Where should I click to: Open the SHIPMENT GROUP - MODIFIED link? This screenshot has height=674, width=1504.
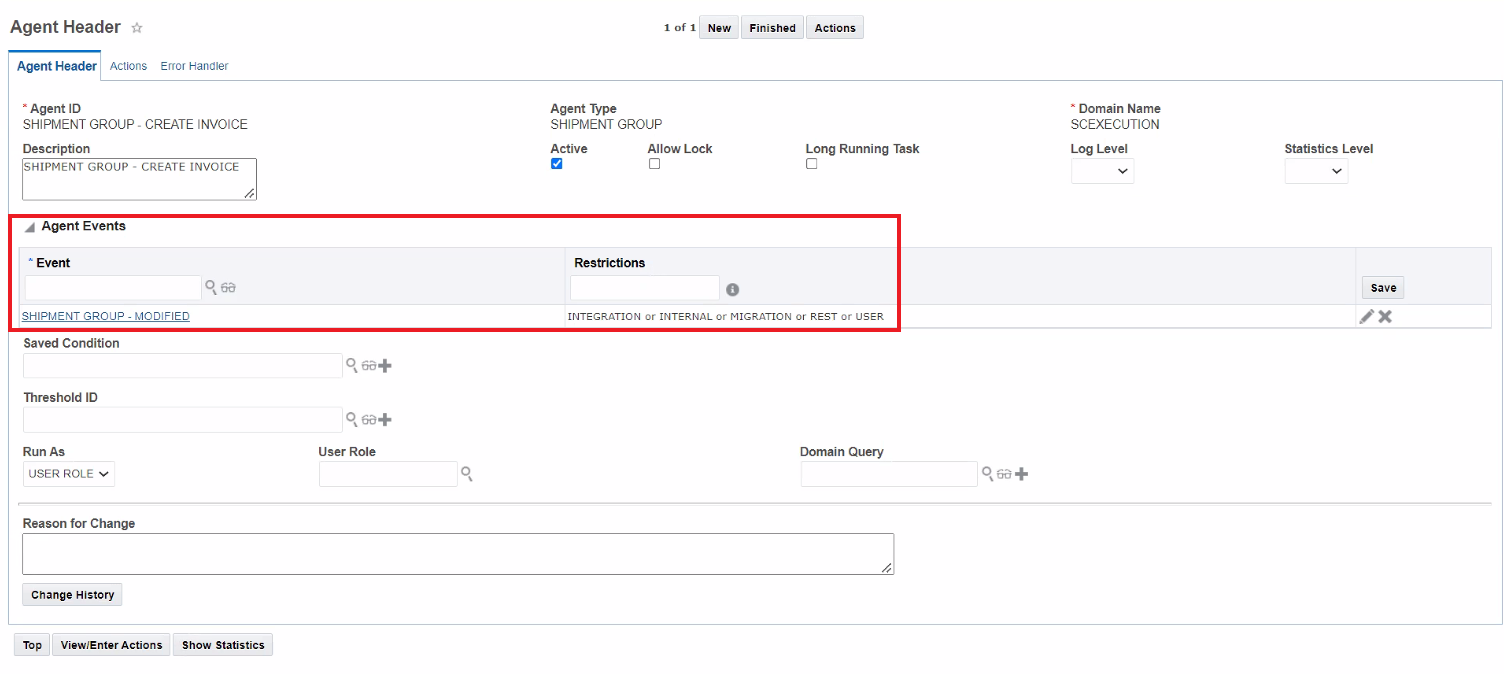click(x=106, y=316)
